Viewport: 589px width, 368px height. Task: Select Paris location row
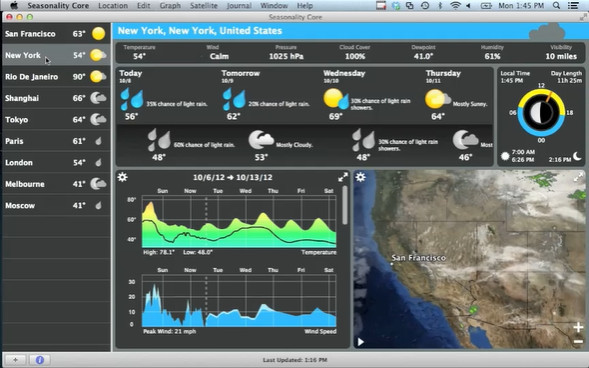click(56, 141)
